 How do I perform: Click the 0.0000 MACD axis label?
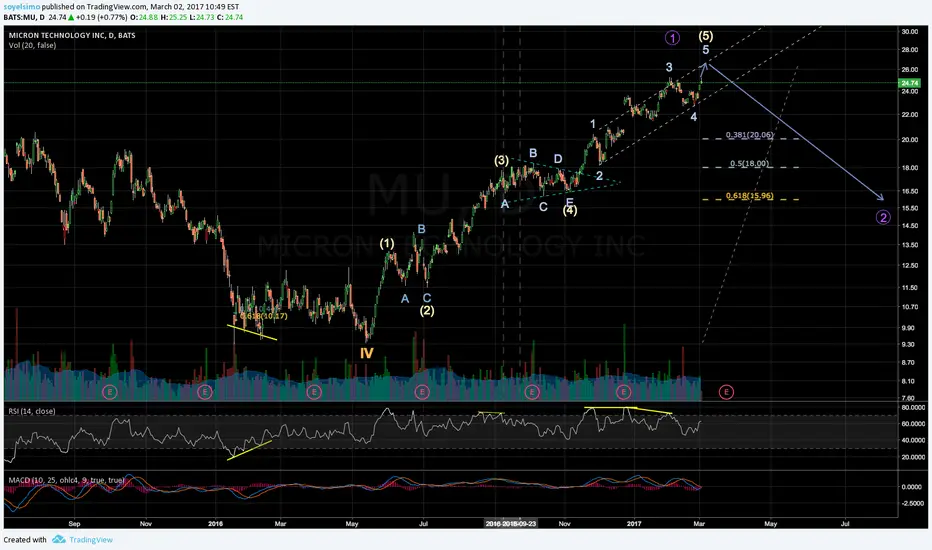(x=912, y=486)
